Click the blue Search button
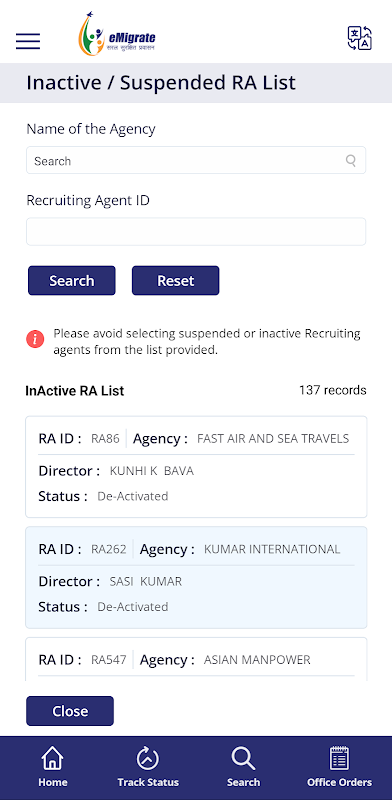392x800 pixels. coord(71,281)
